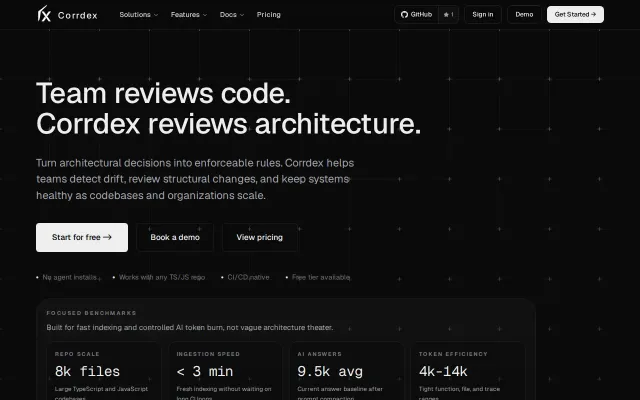Screen dimensions: 640x400
Task: Click the Corrdex brand name
Action: coord(78,16)
